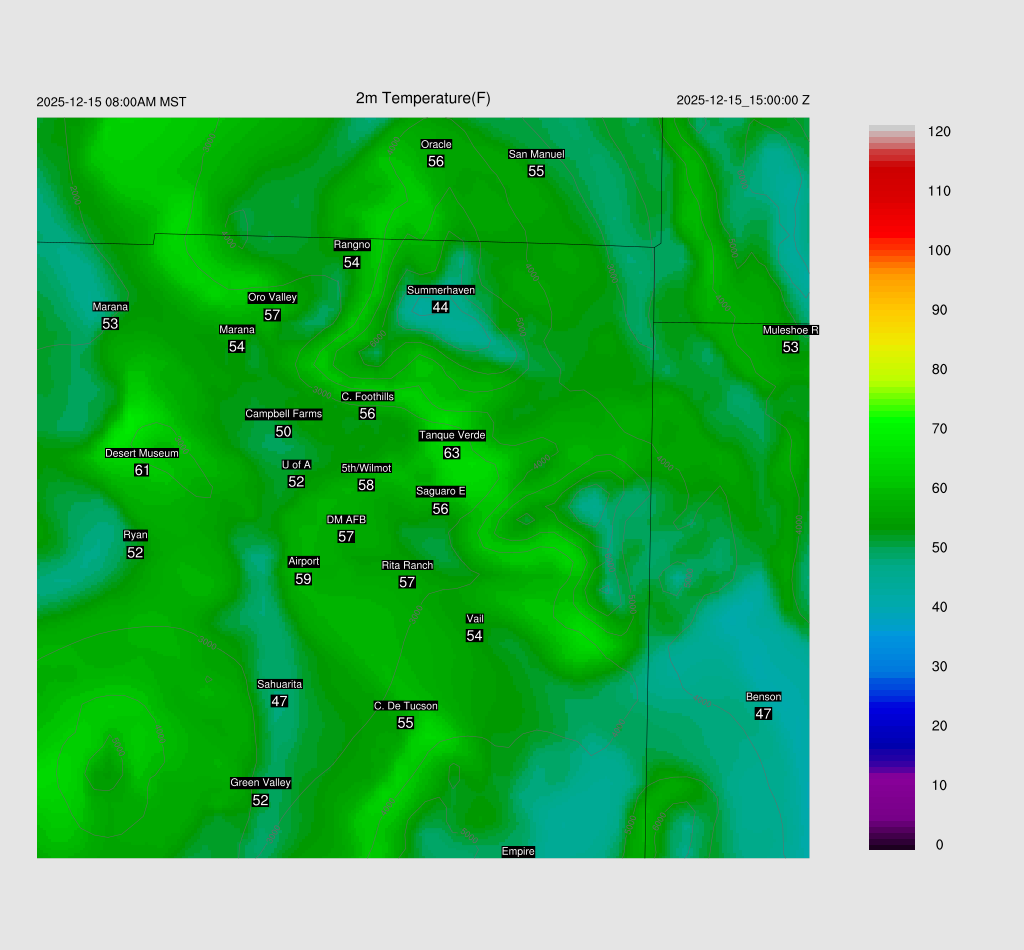Click the Benson station label
This screenshot has height=950, width=1024.
[763, 697]
